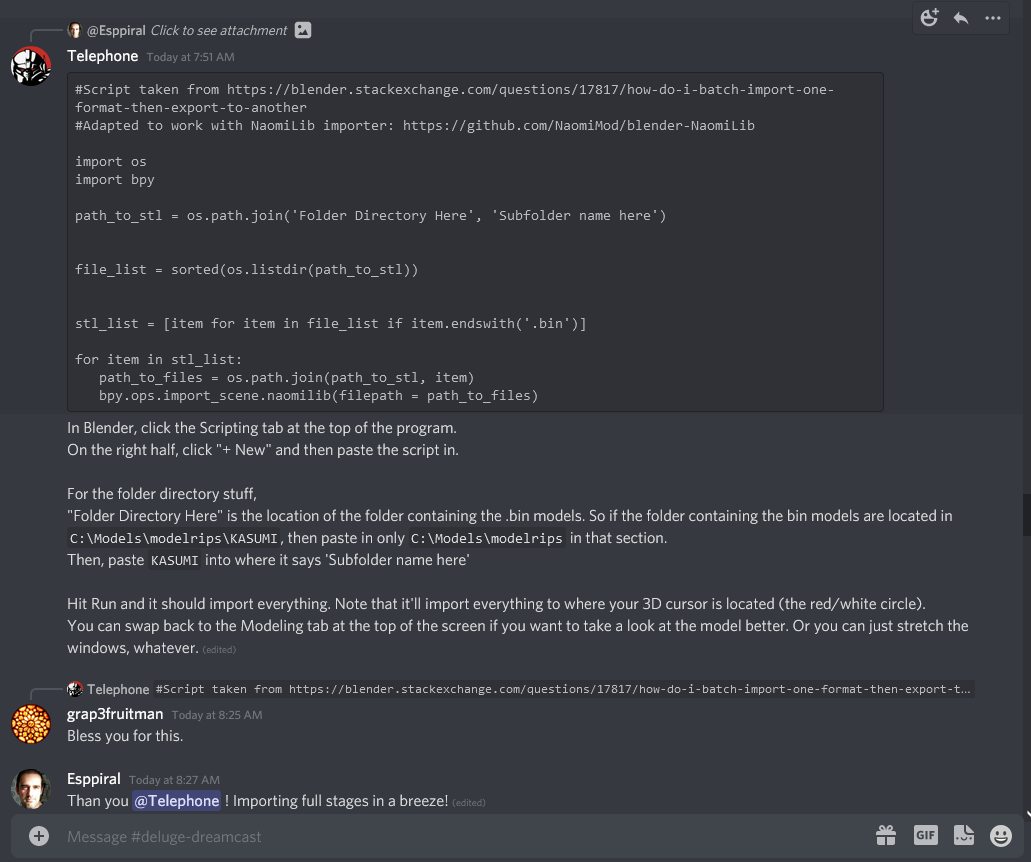Open the More options ellipsis menu
The image size is (1031, 862).
(x=992, y=18)
